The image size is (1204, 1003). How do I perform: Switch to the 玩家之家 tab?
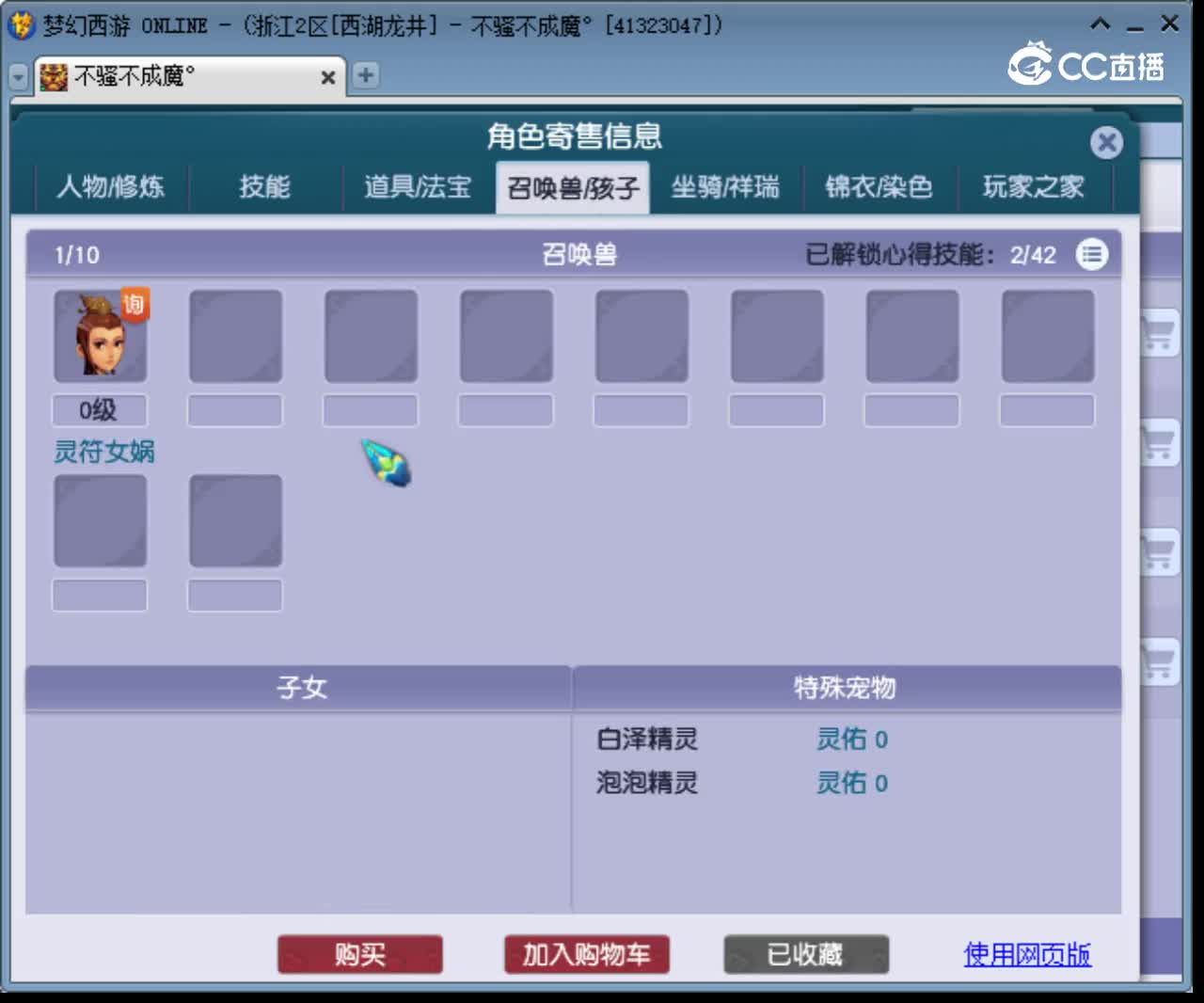[x=1033, y=186]
